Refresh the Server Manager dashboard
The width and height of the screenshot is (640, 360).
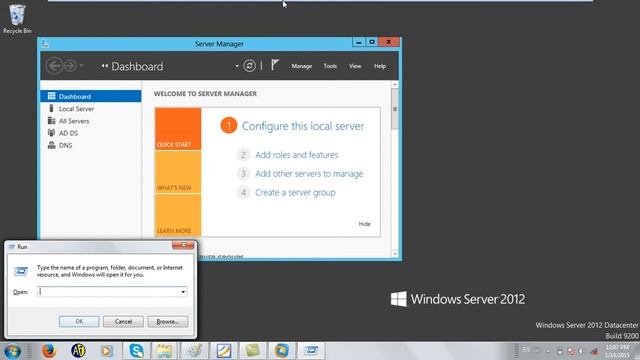coord(249,66)
